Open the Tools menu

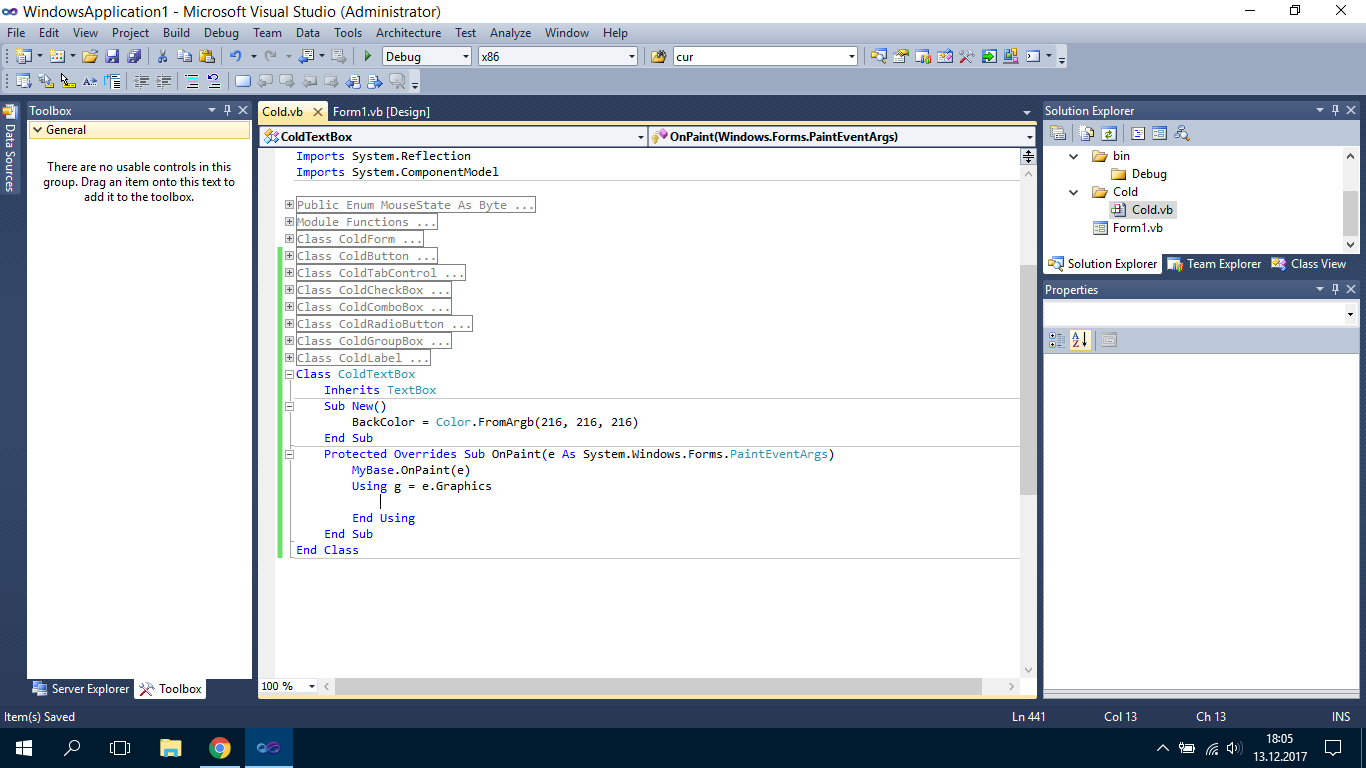(x=348, y=33)
